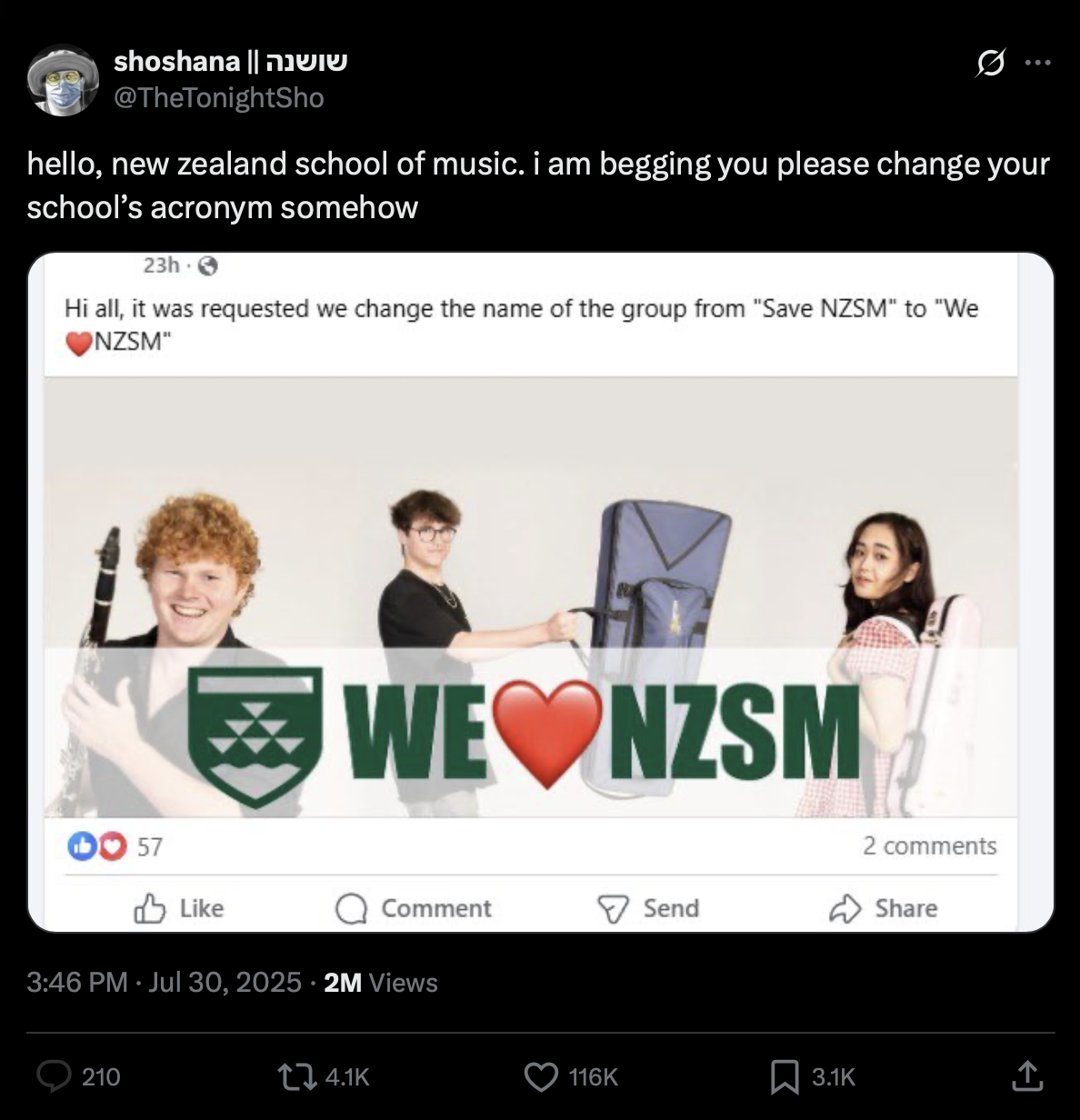The image size is (1080, 1120).
Task: Click the 3:46 PM Jul 30, 2025 timestamp
Action: click(x=164, y=982)
